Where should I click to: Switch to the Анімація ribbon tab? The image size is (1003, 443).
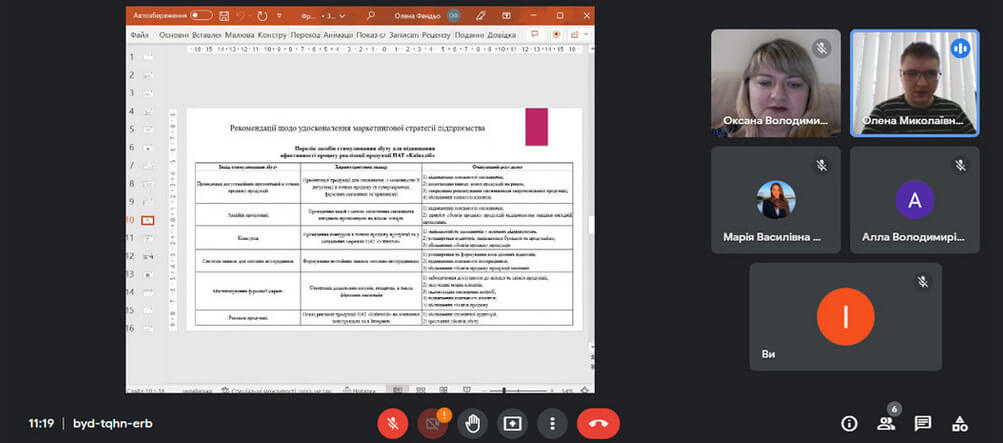[335, 35]
